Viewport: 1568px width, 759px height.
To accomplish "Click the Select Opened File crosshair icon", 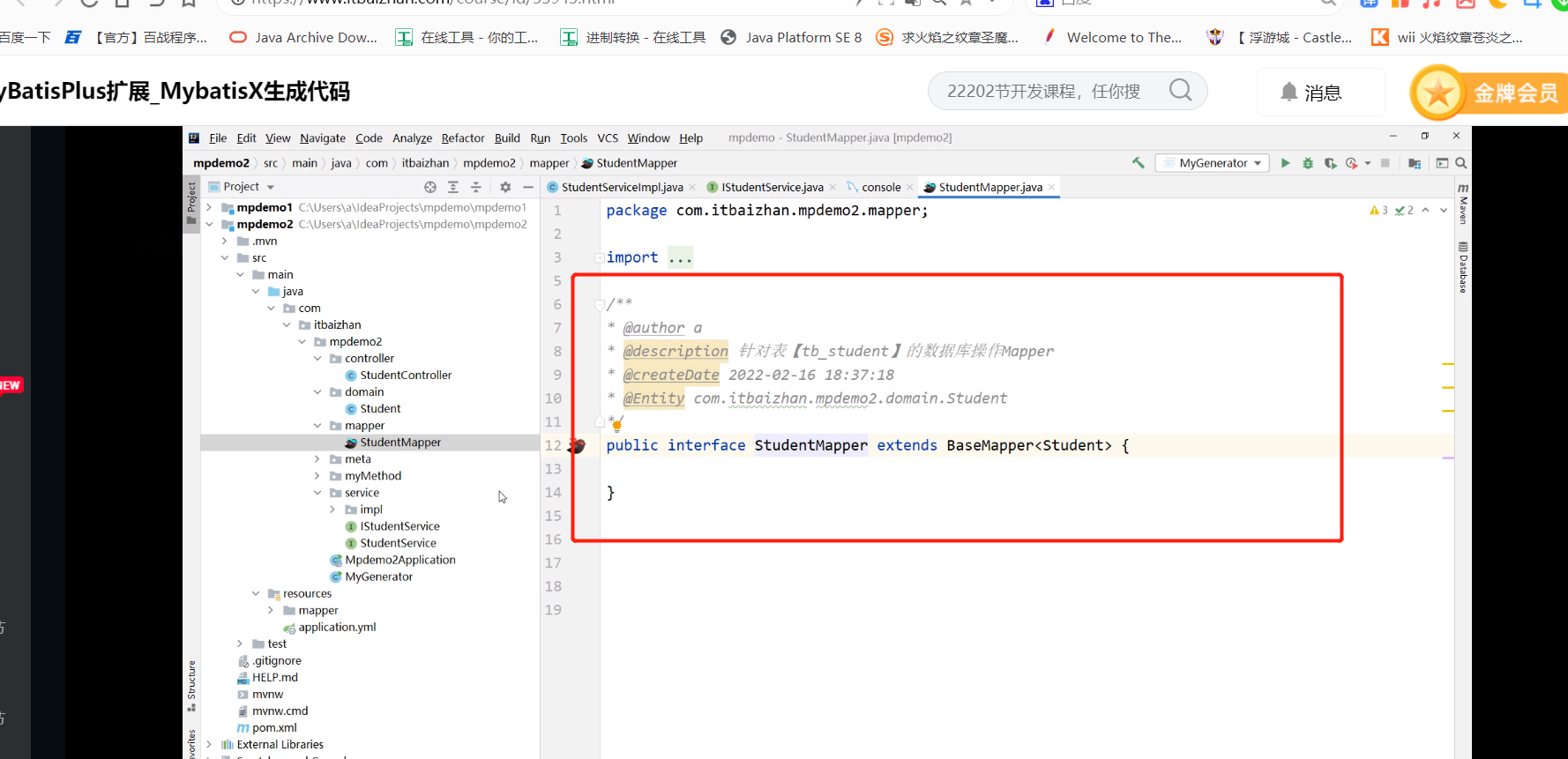I will pos(430,187).
